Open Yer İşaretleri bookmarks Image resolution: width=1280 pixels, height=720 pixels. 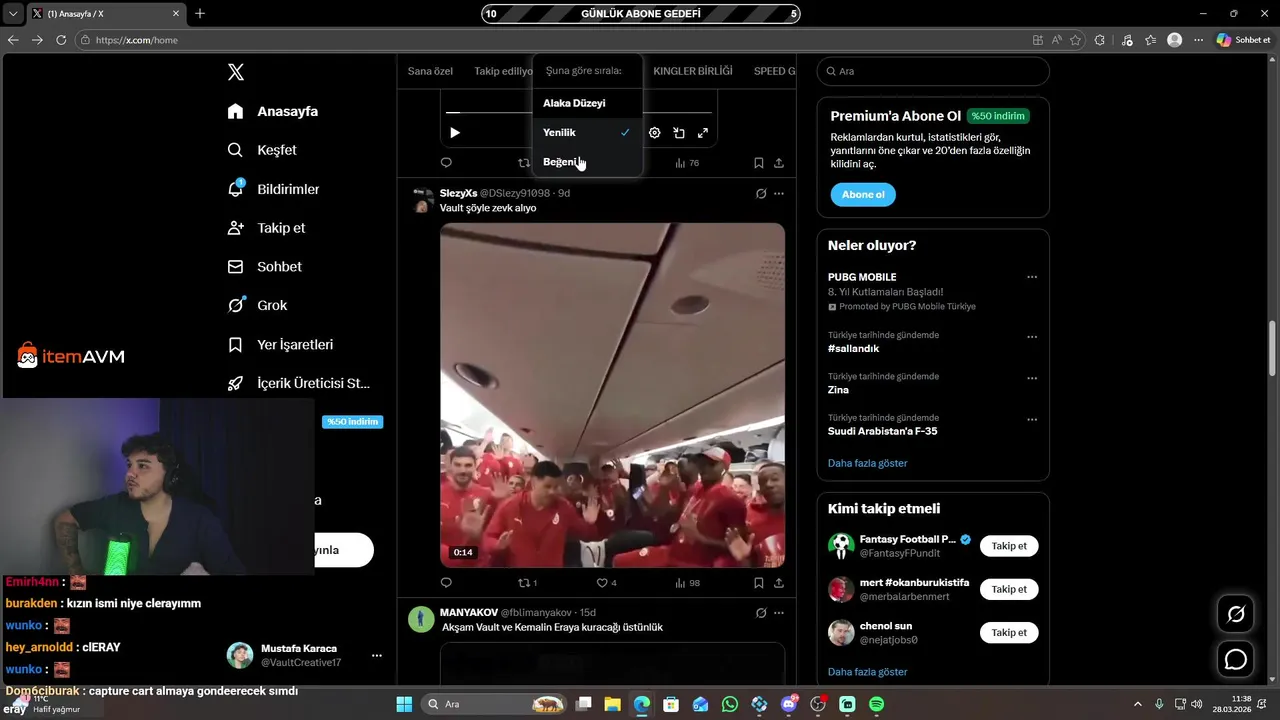[x=281, y=345]
